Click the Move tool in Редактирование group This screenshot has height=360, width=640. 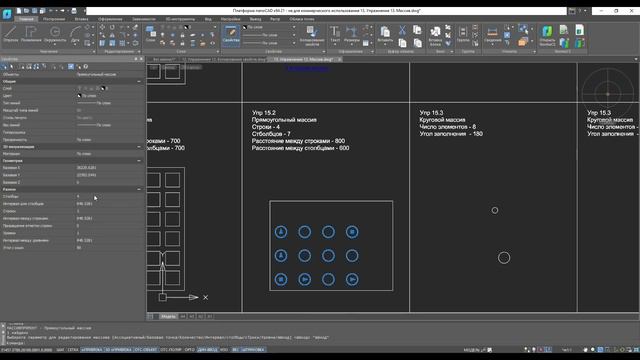pos(102,27)
